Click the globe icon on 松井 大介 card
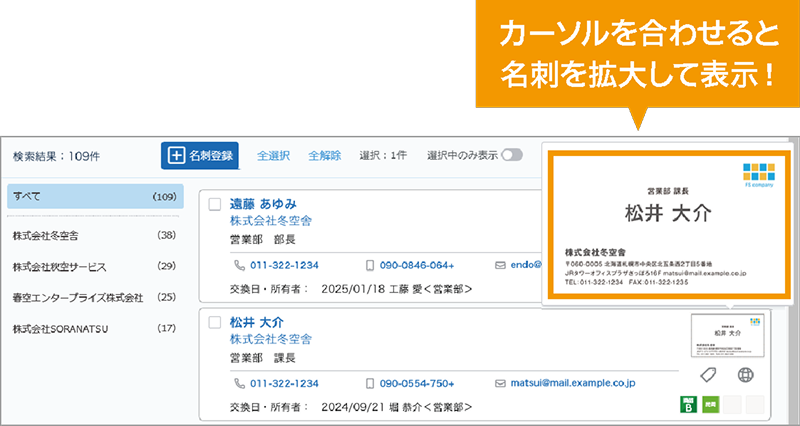The image size is (800, 426). [x=745, y=375]
